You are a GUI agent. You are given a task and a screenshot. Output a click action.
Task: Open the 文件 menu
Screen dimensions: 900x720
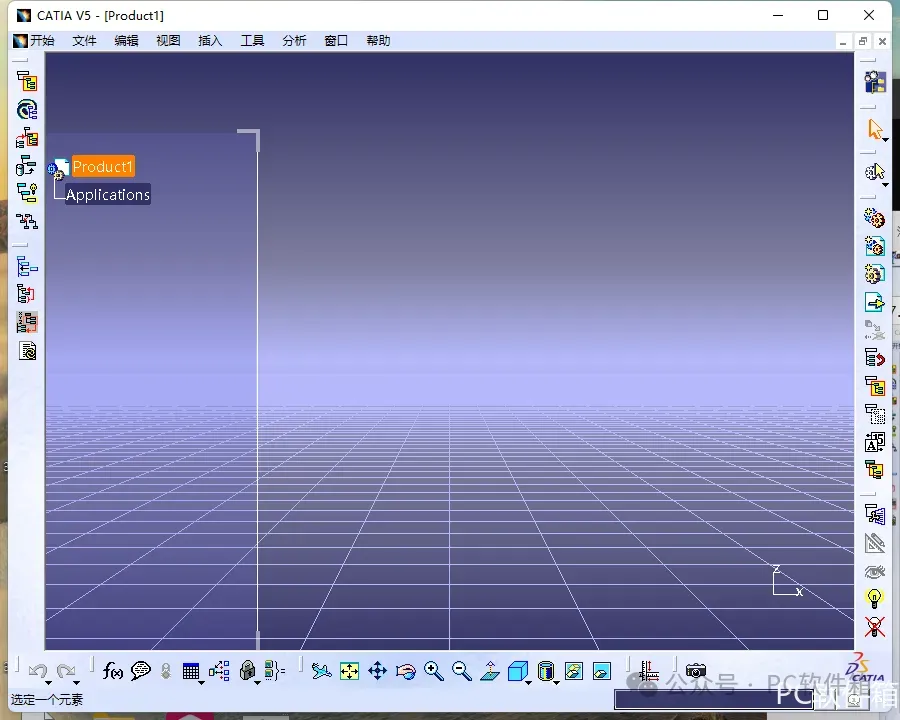click(x=84, y=41)
